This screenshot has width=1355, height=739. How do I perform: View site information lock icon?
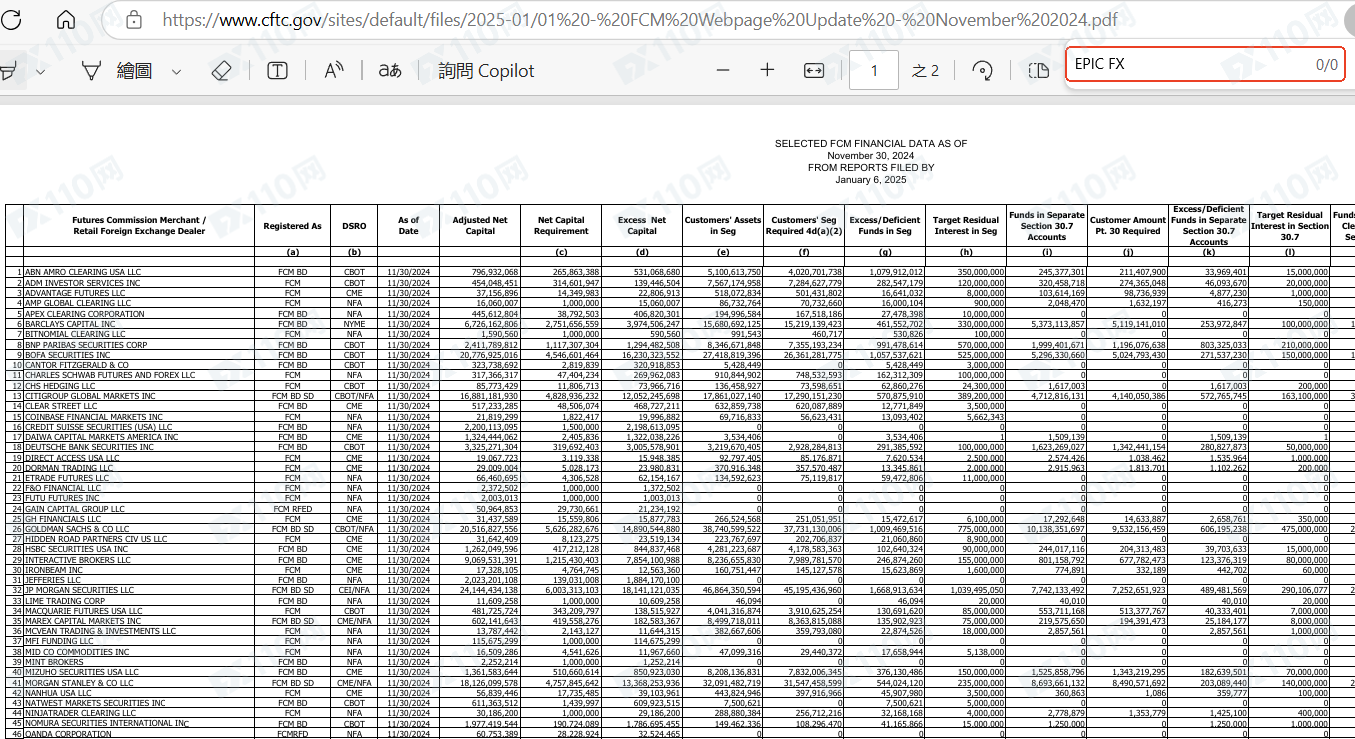coord(134,20)
